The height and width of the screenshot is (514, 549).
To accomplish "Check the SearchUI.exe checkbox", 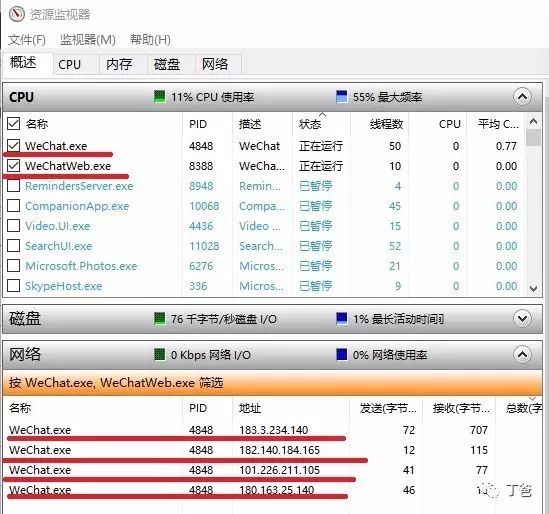I will (13, 246).
